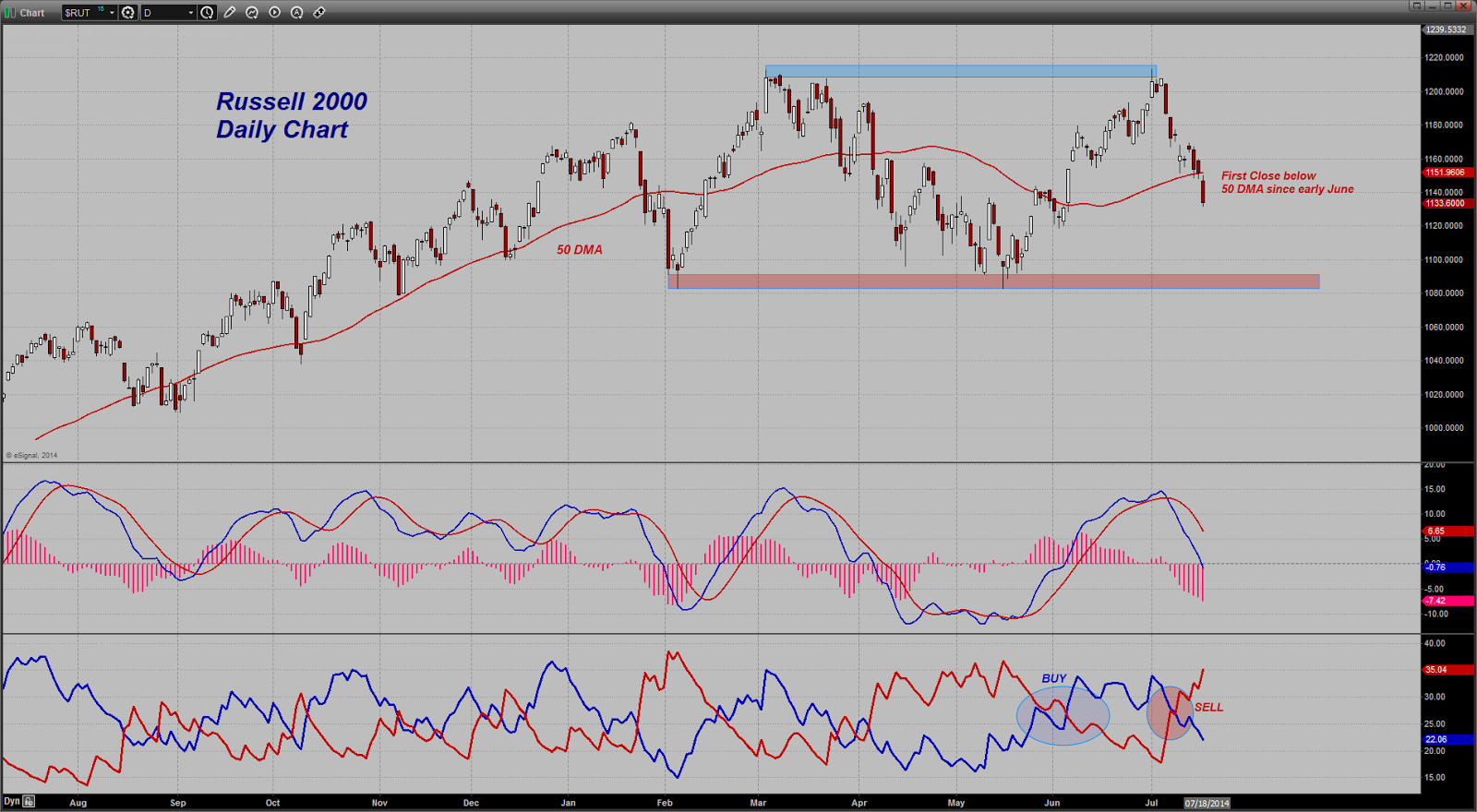The image size is (1477, 812).
Task: Click the 1133.6000 last price tag
Action: pyautogui.click(x=1447, y=204)
